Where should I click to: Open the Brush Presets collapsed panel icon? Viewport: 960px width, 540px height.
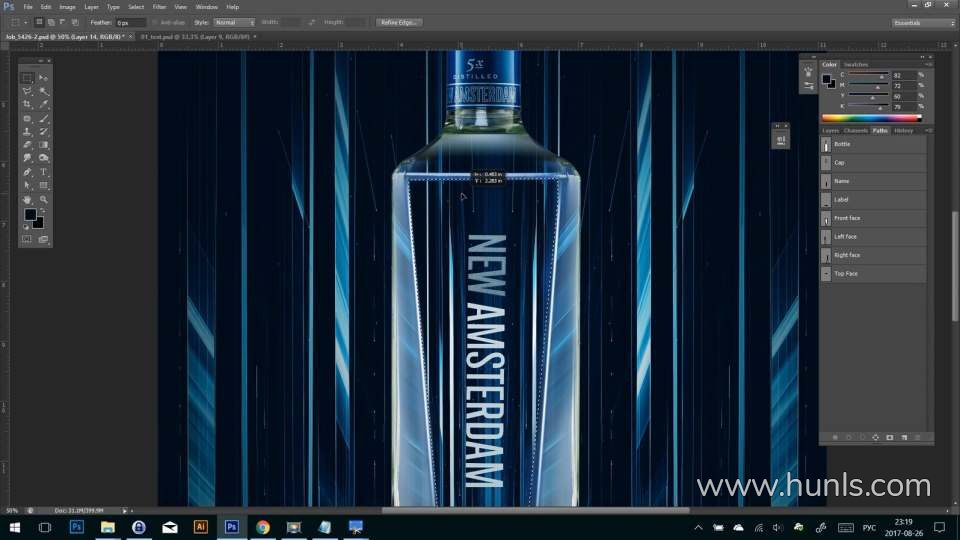(x=808, y=72)
